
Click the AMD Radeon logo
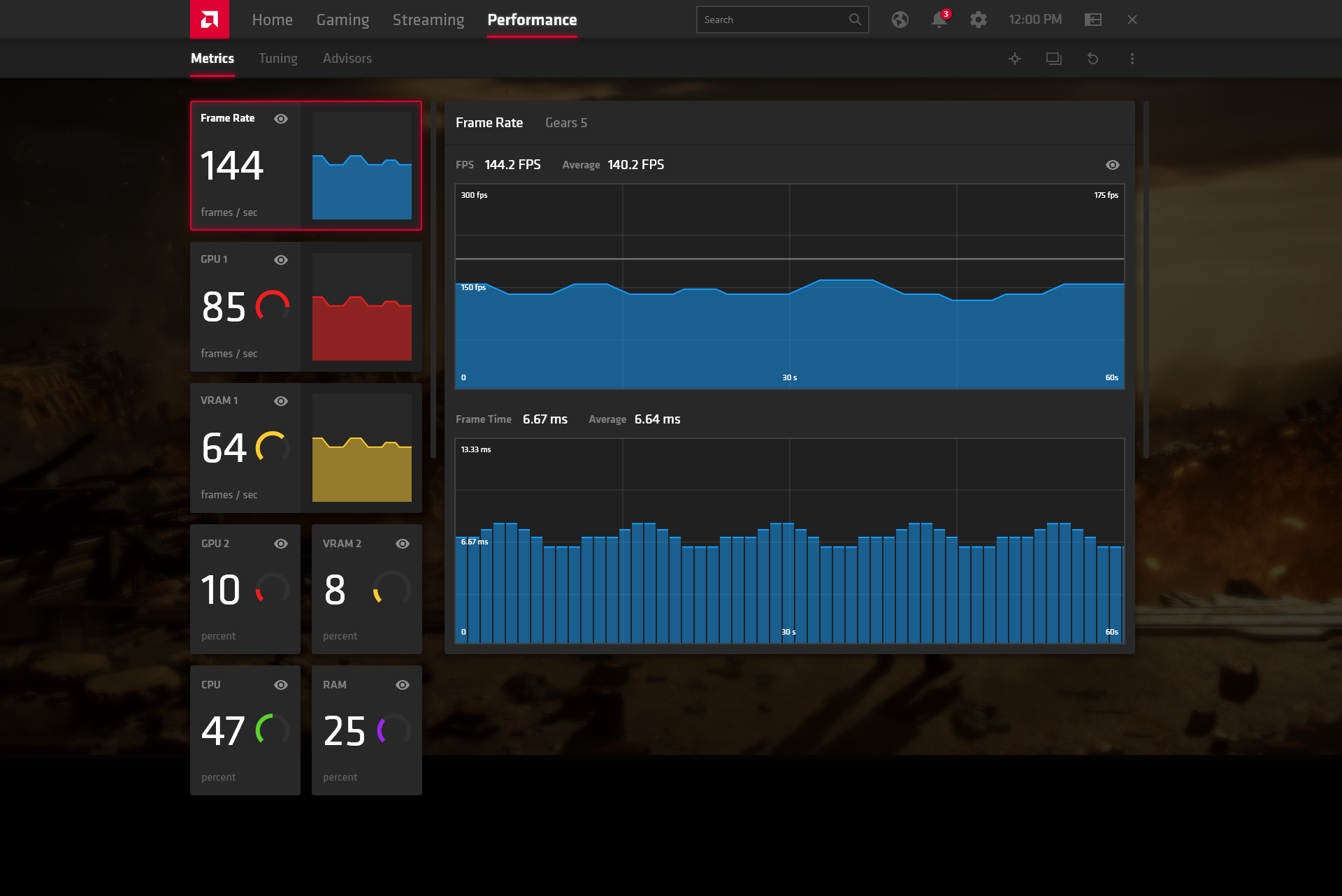point(210,19)
